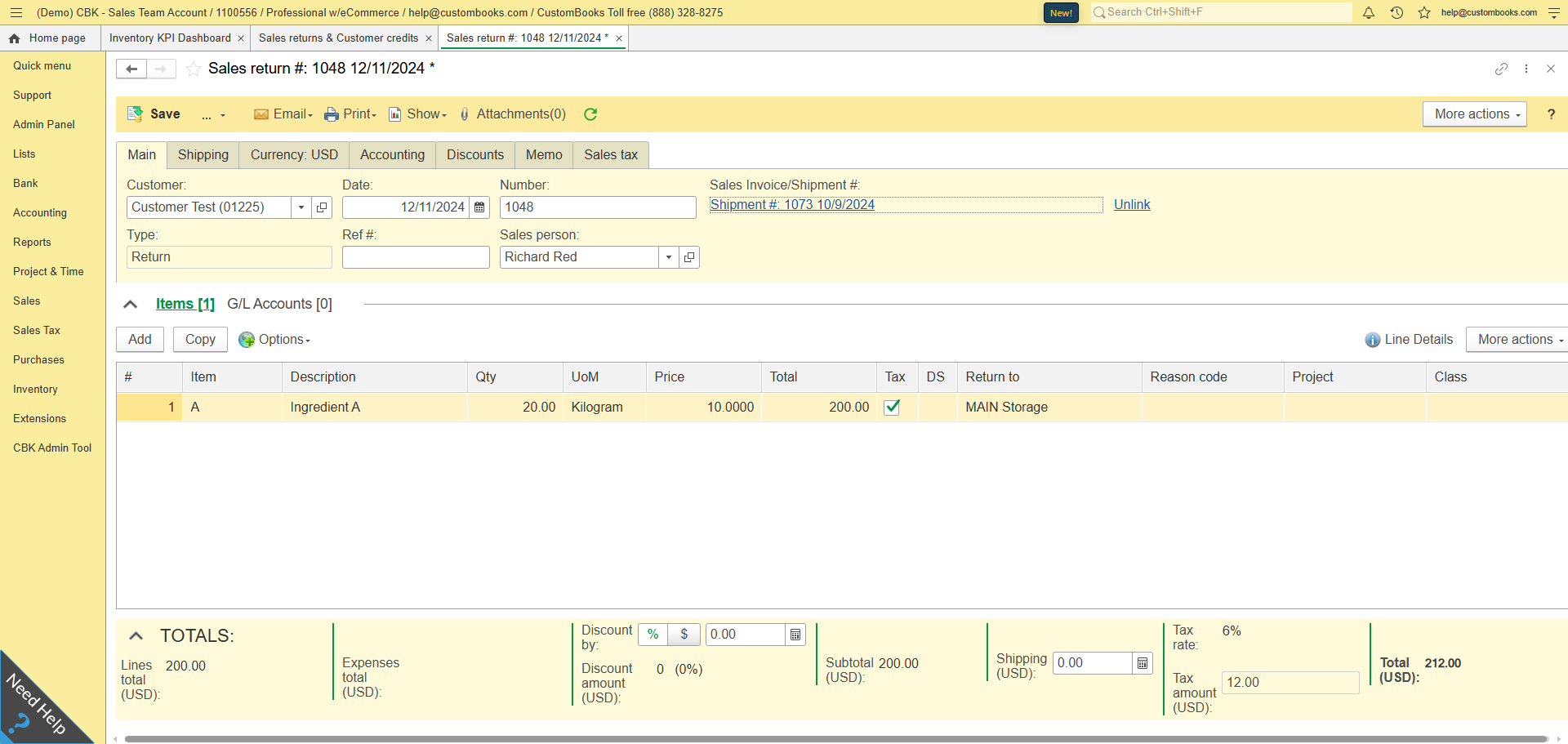
Task: Click the notifications bell icon
Action: (1369, 12)
